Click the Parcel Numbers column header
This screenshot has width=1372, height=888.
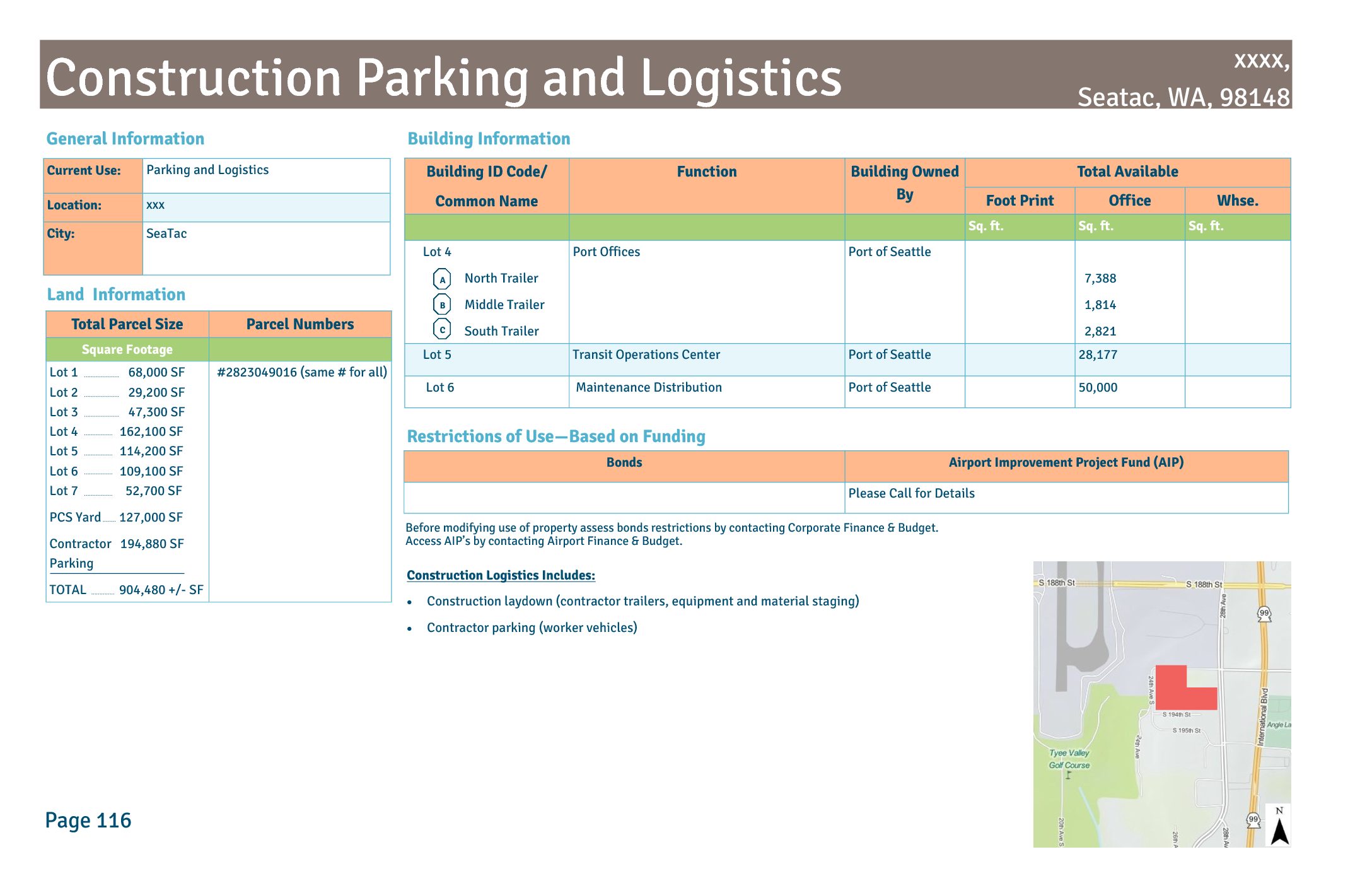299,324
